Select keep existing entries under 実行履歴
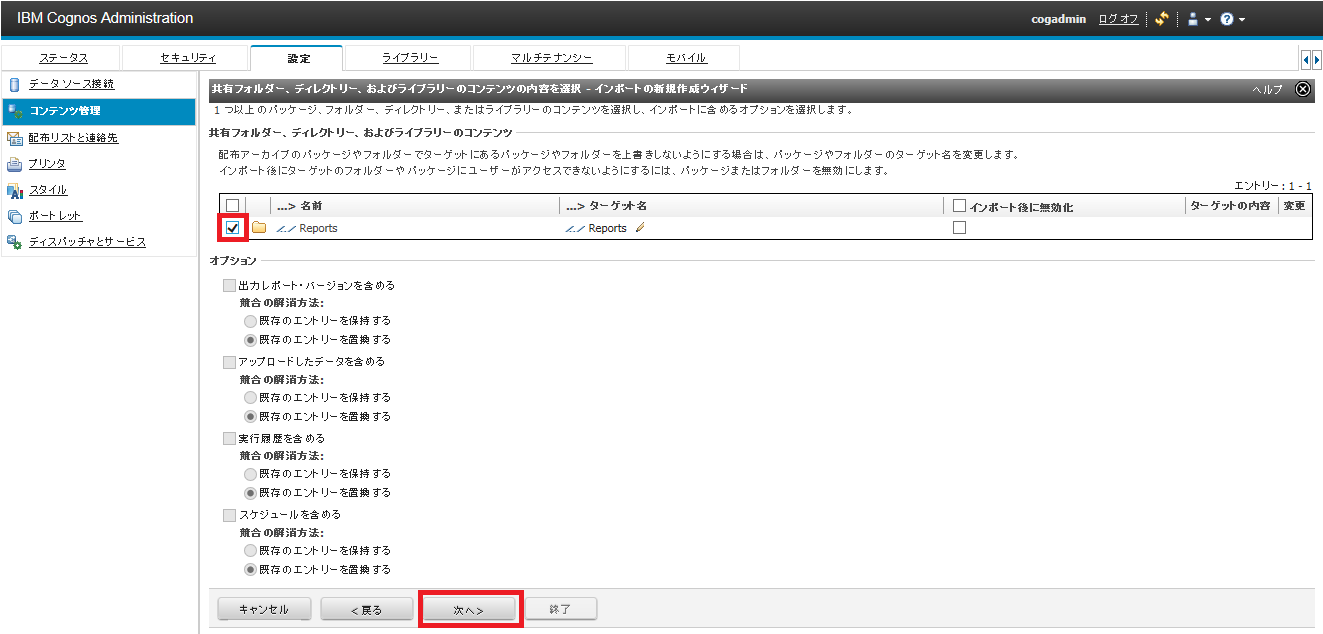Viewport: 1323px width, 634px height. (x=251, y=473)
